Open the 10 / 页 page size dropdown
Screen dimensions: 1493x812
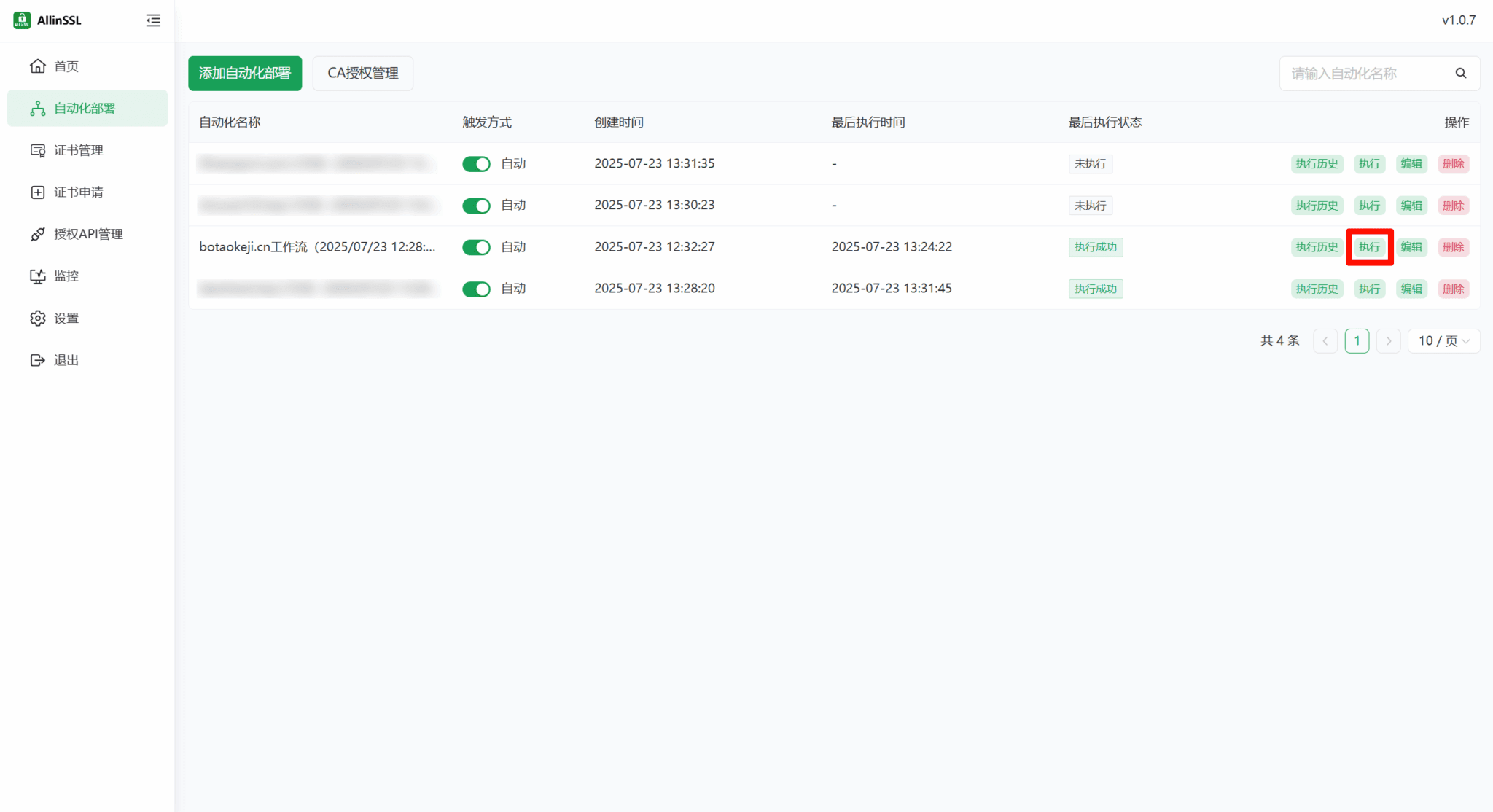pos(1443,340)
